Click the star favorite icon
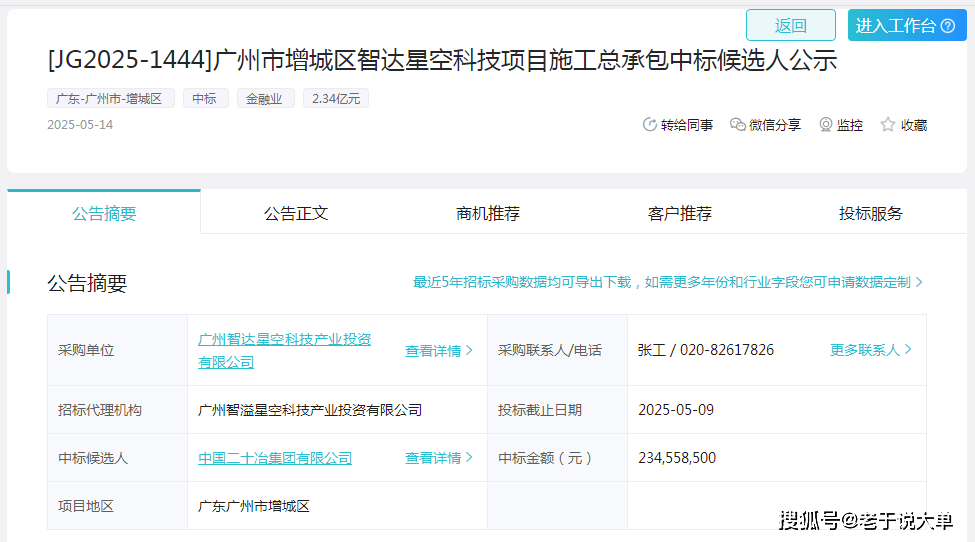Screen dimensions: 975x542 click(888, 125)
